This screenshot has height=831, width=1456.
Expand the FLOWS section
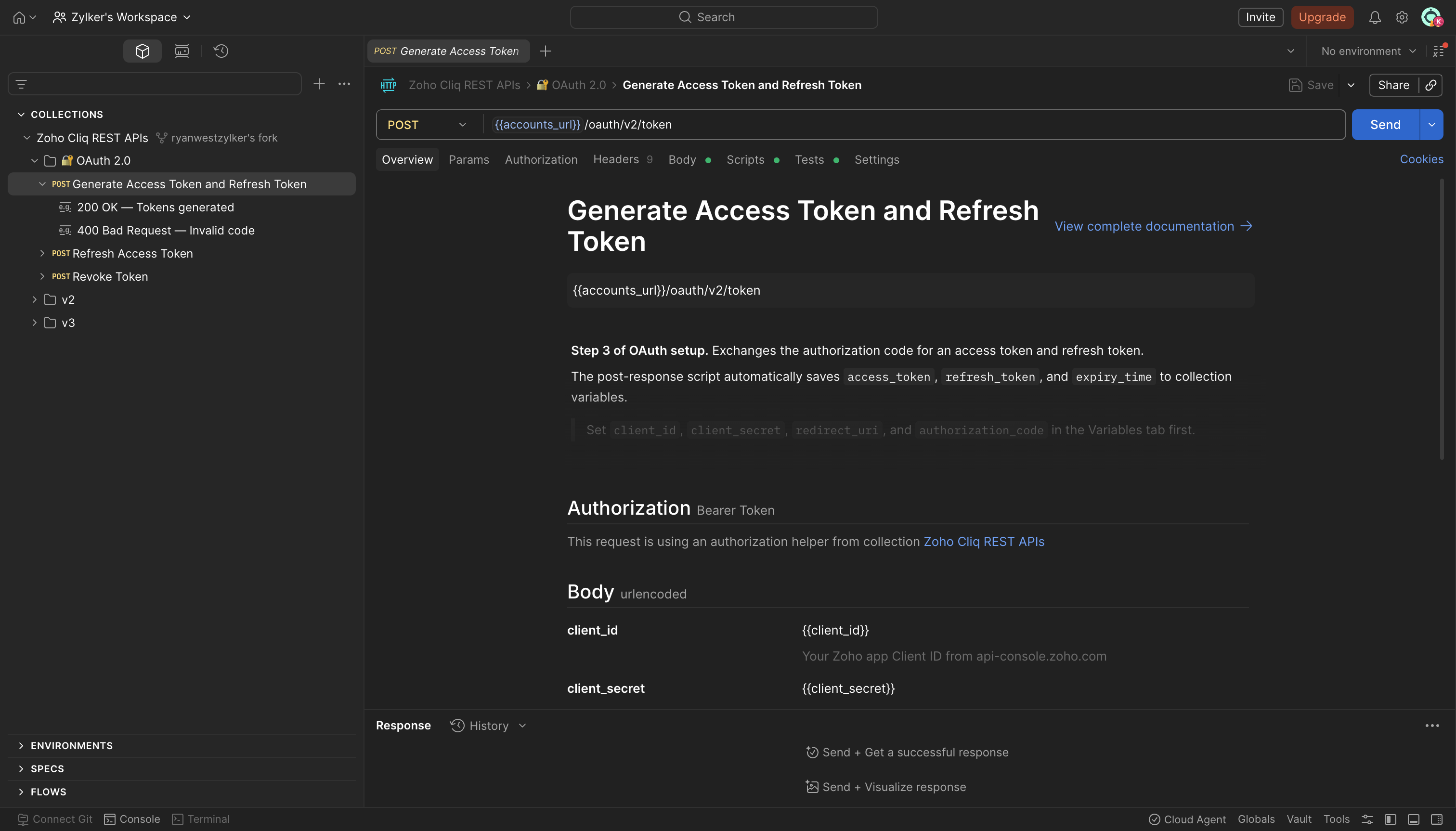21,792
